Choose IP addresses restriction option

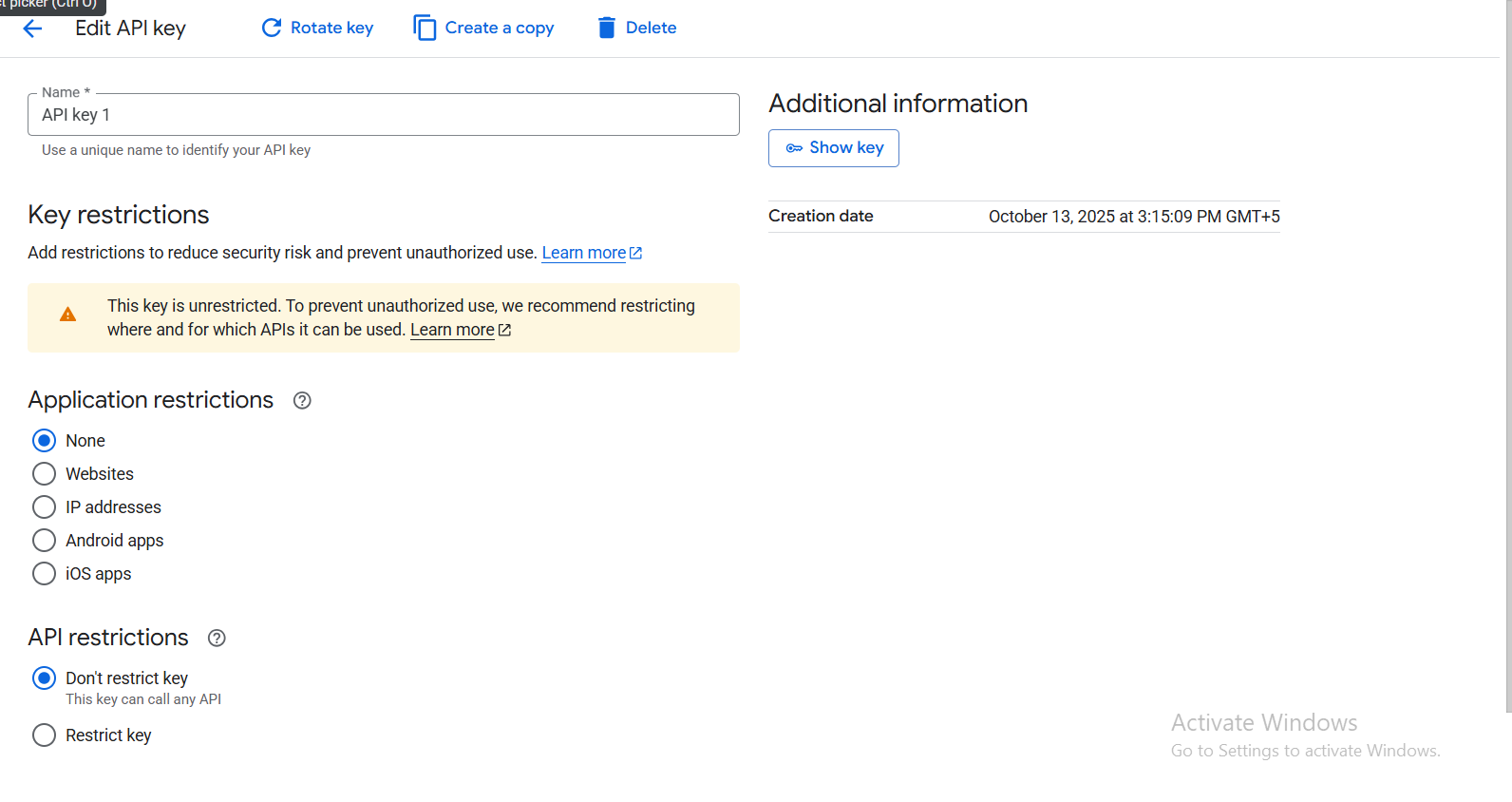click(45, 506)
